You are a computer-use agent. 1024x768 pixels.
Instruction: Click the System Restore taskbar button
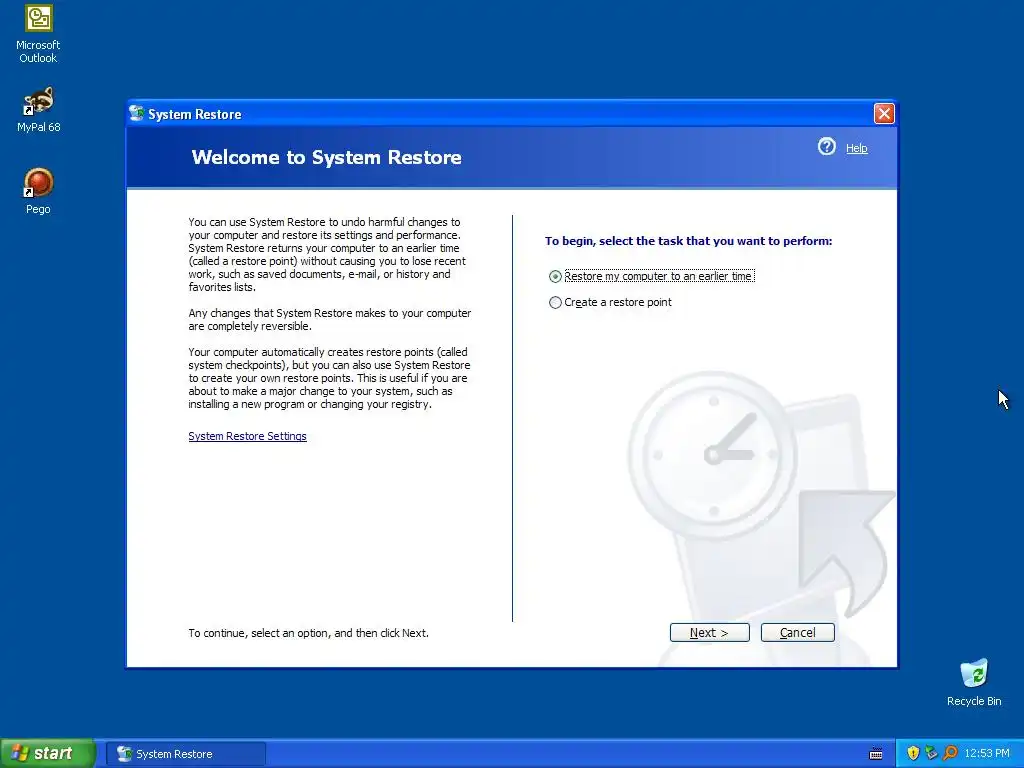[186, 754]
